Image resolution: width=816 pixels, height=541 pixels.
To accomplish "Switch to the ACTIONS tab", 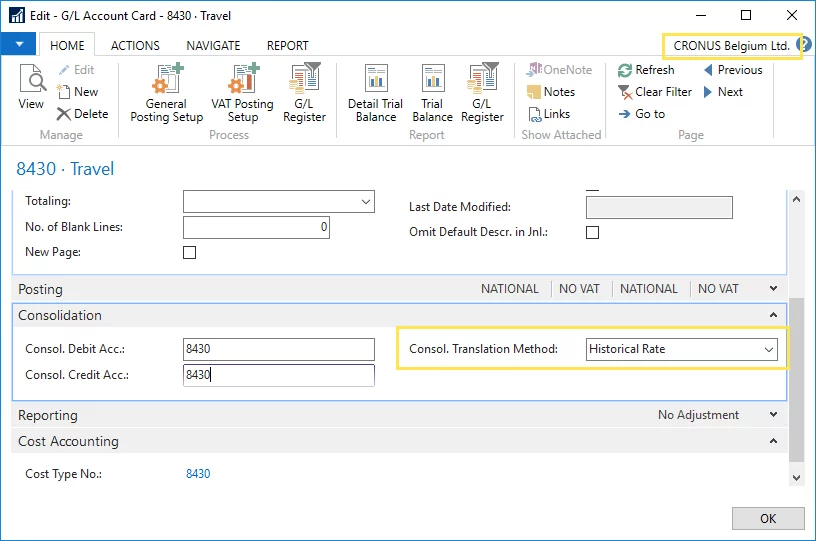I will coord(135,45).
